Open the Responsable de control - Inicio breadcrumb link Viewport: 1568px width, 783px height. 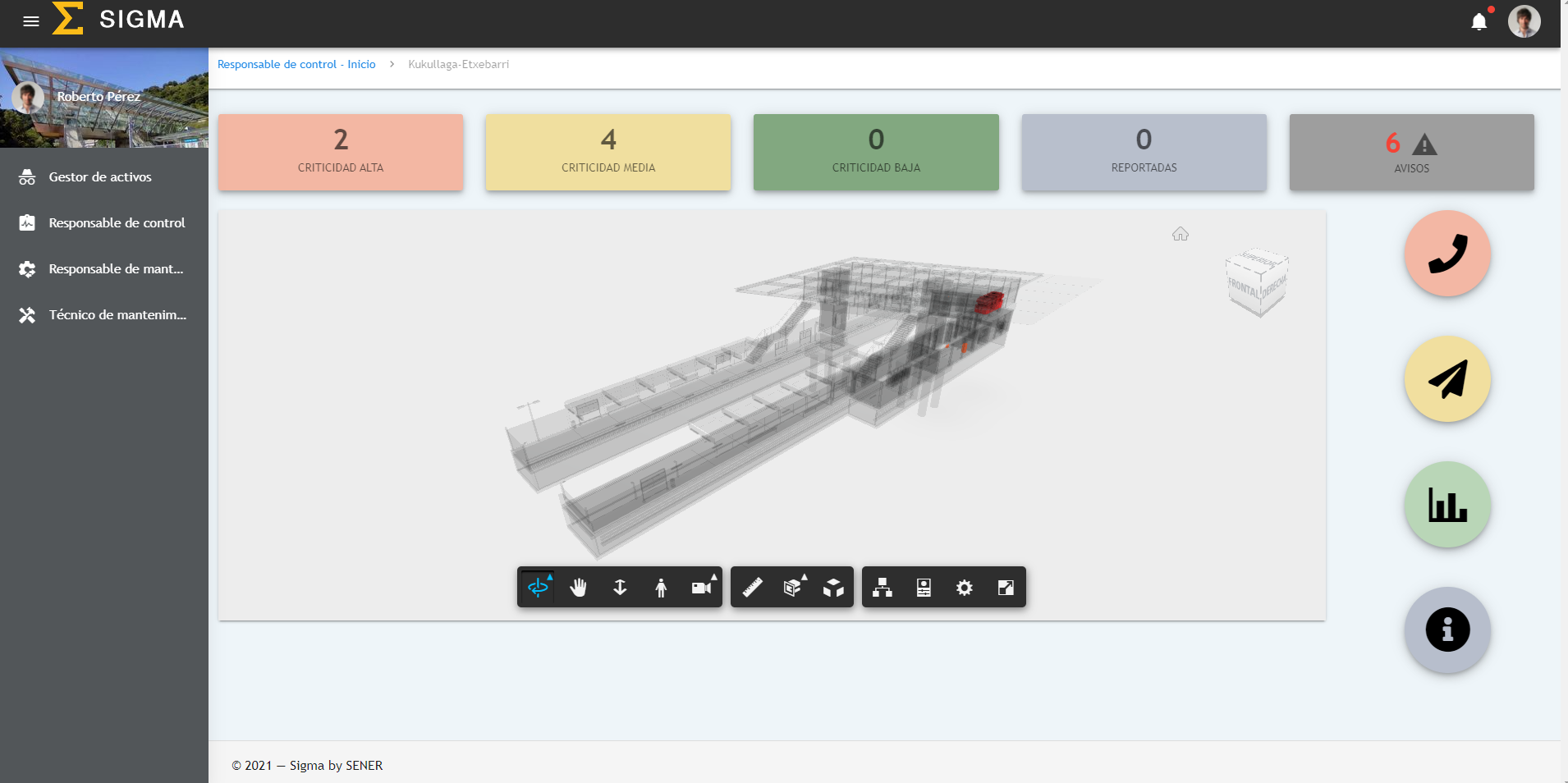tap(296, 64)
